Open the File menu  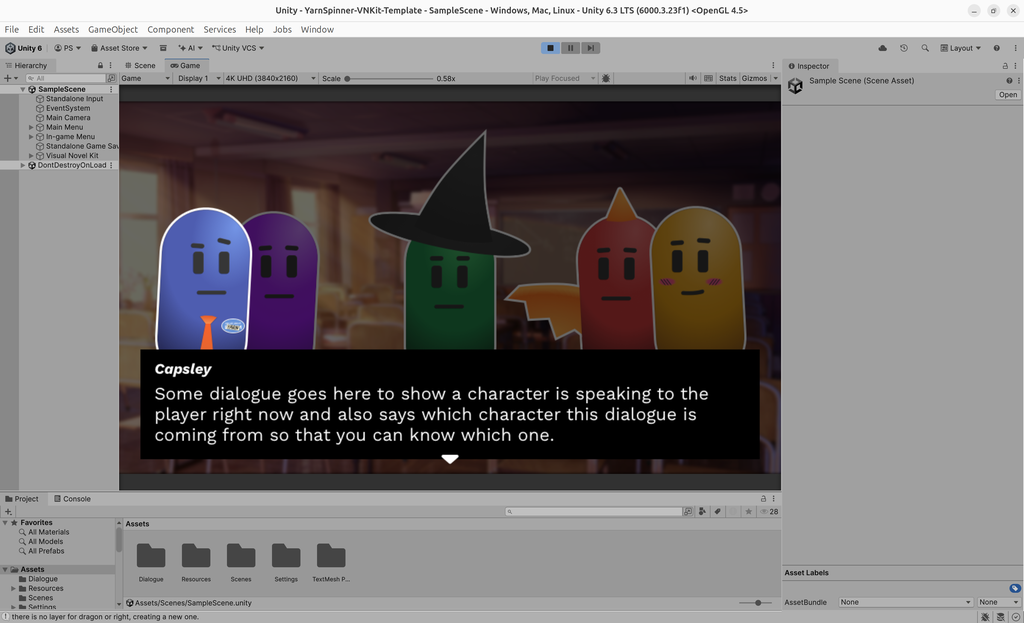pos(12,29)
